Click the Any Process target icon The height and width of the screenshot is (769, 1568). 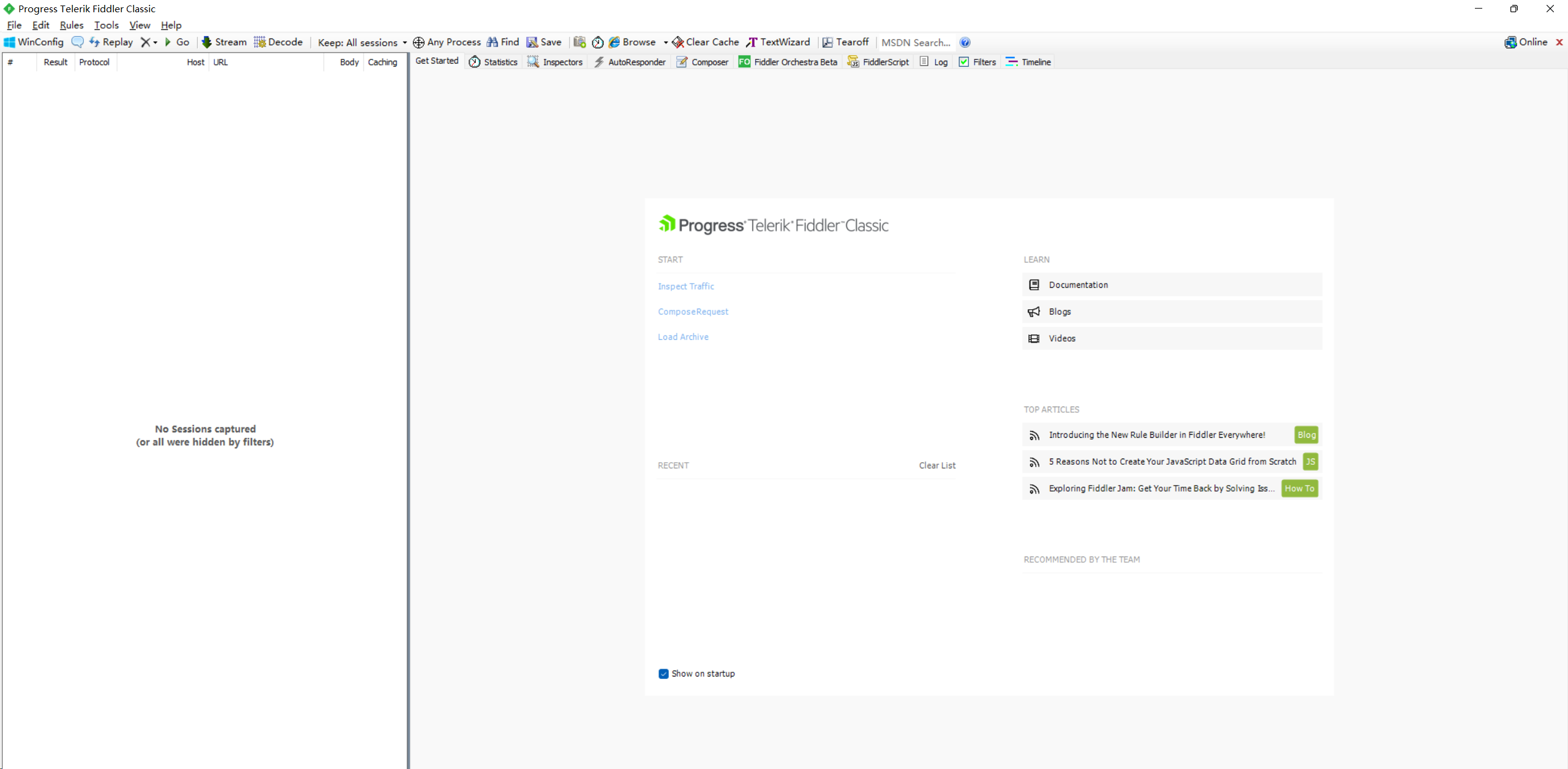tap(418, 42)
